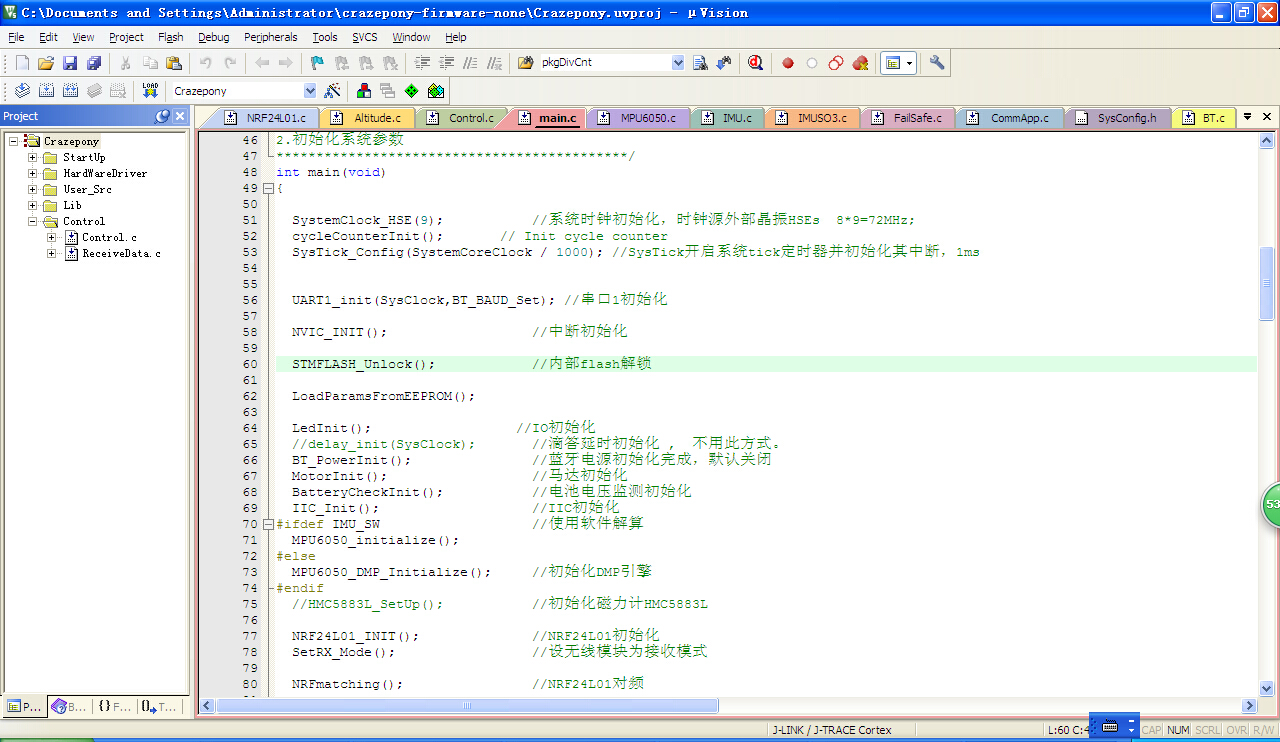Switch to the MPU6050.c editor tab

pyautogui.click(x=647, y=118)
